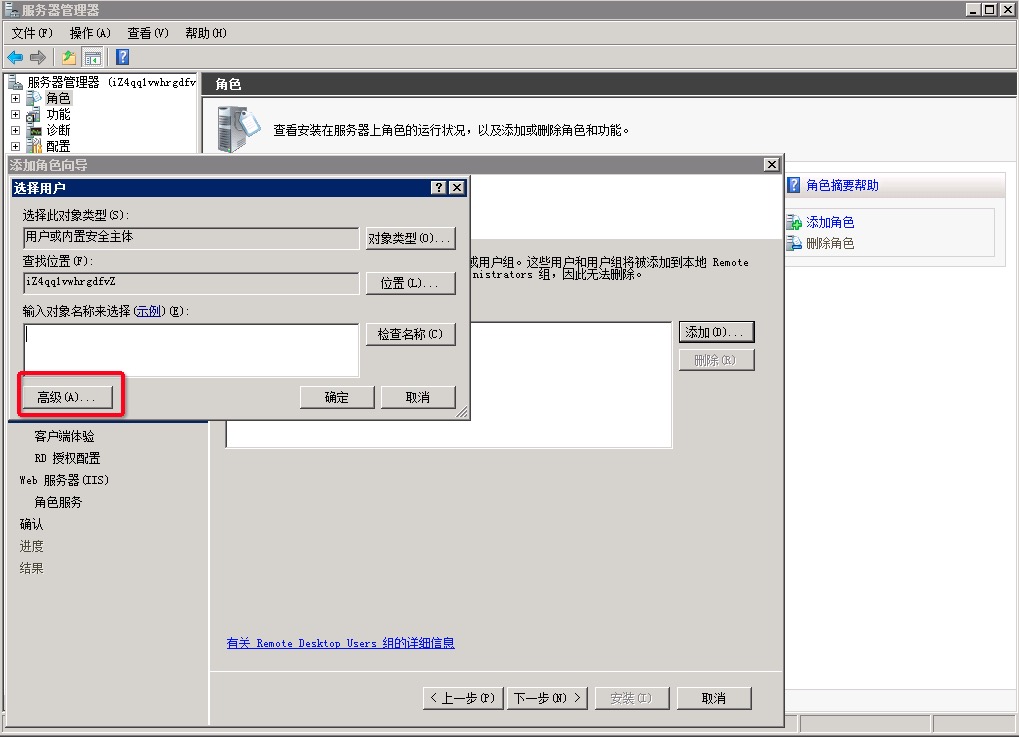Focus the object name input box
Image resolution: width=1019 pixels, height=737 pixels.
tap(191, 350)
